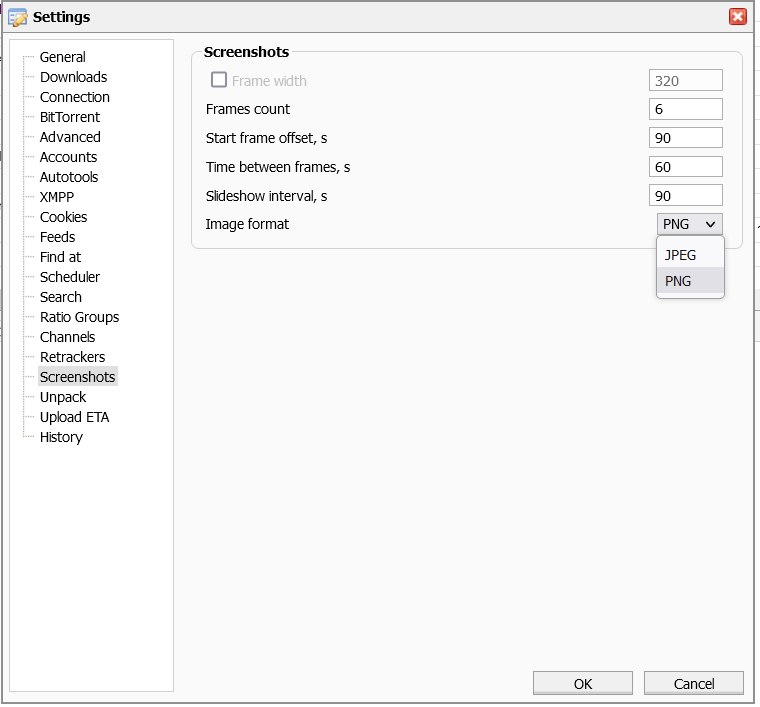Choose JPEG from the format list
Viewport: 760px width, 707px height.
coord(680,255)
